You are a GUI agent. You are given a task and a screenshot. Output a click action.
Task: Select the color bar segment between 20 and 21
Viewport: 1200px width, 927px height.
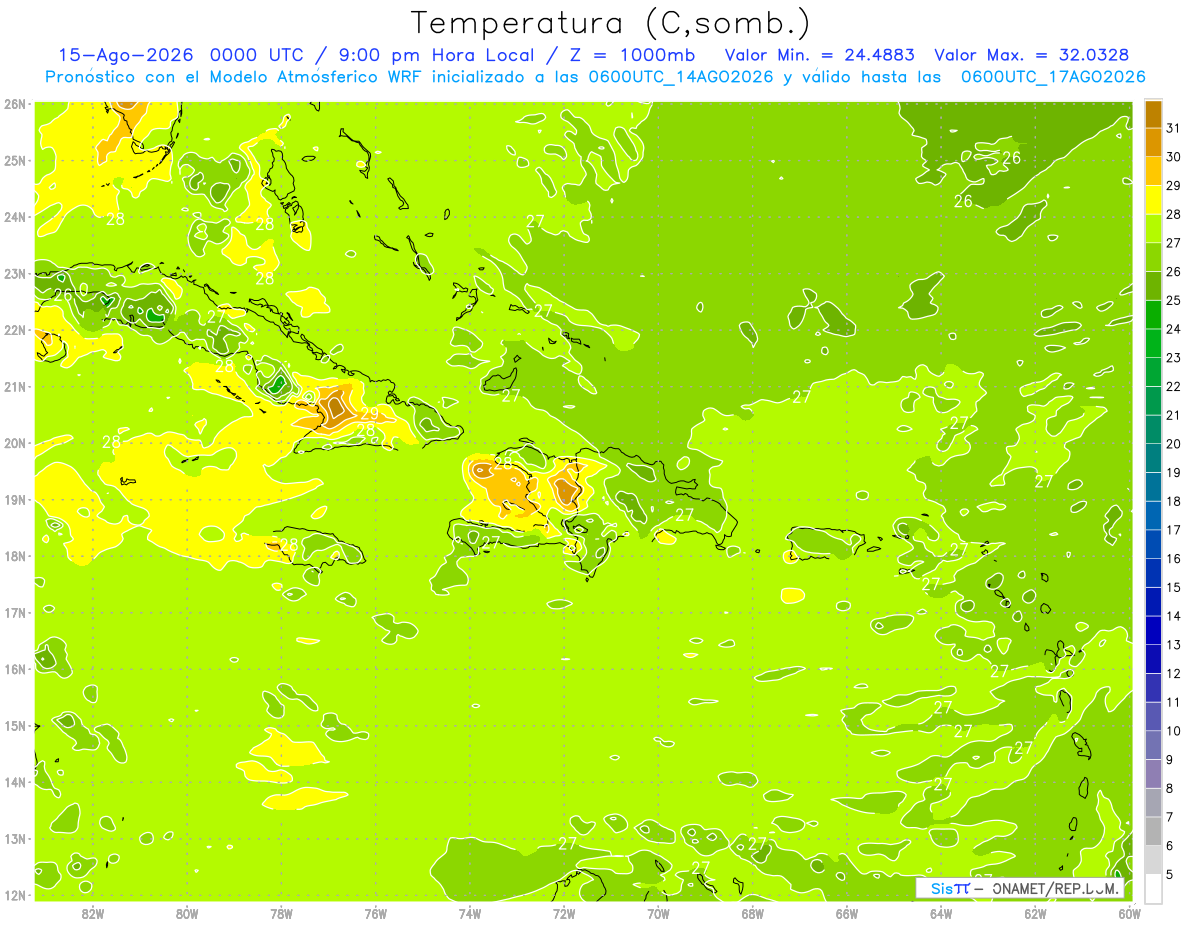(1153, 429)
